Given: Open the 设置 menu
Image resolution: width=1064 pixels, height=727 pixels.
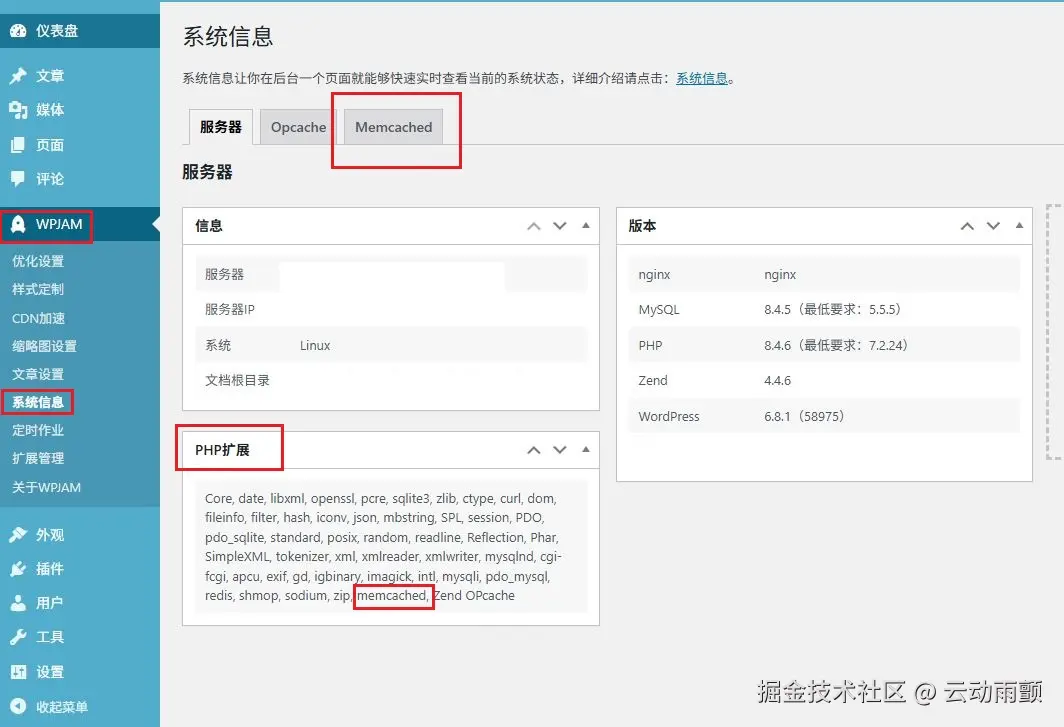Looking at the screenshot, I should click(x=80, y=672).
